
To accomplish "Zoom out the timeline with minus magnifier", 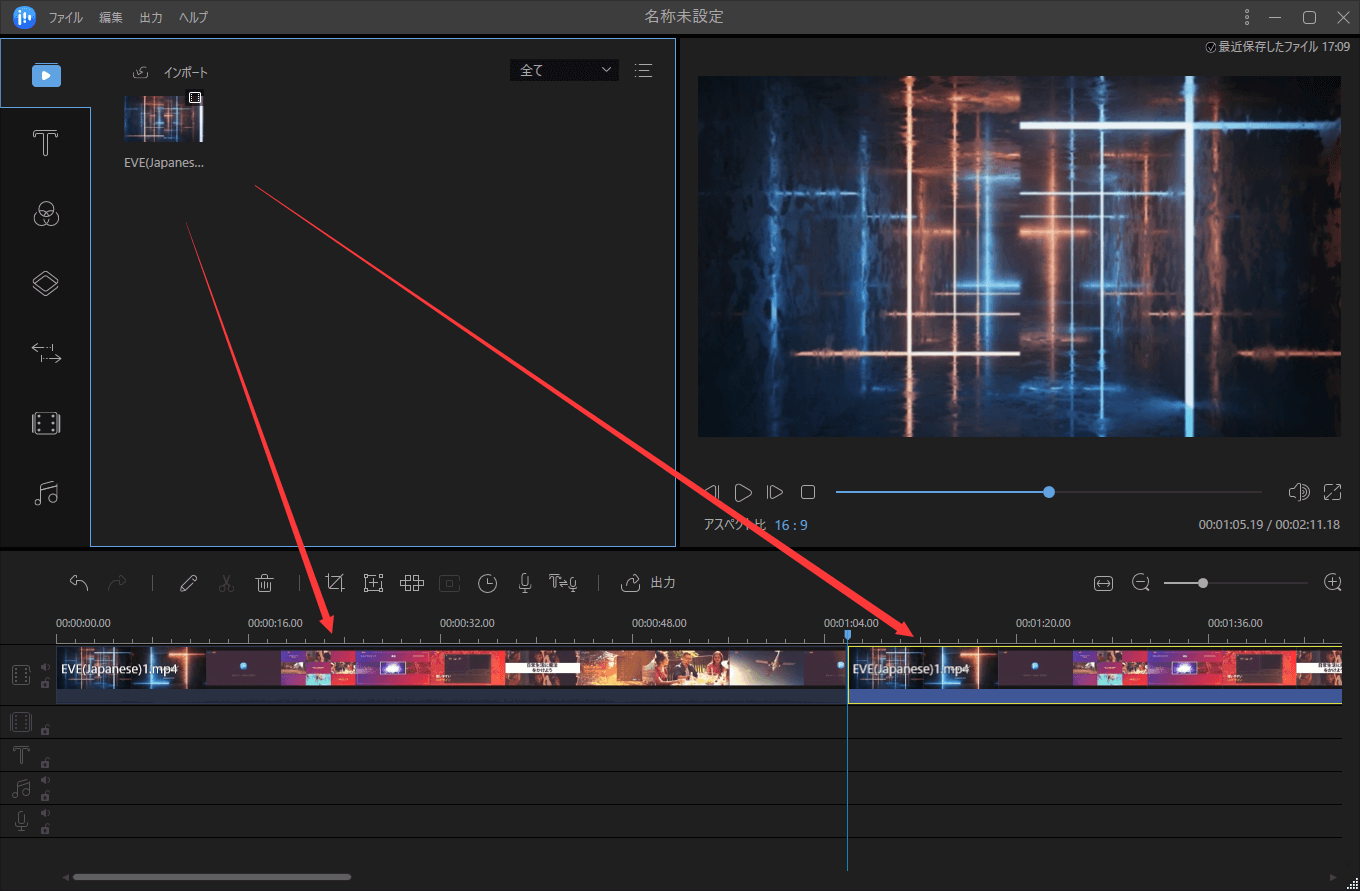I will click(x=1141, y=583).
